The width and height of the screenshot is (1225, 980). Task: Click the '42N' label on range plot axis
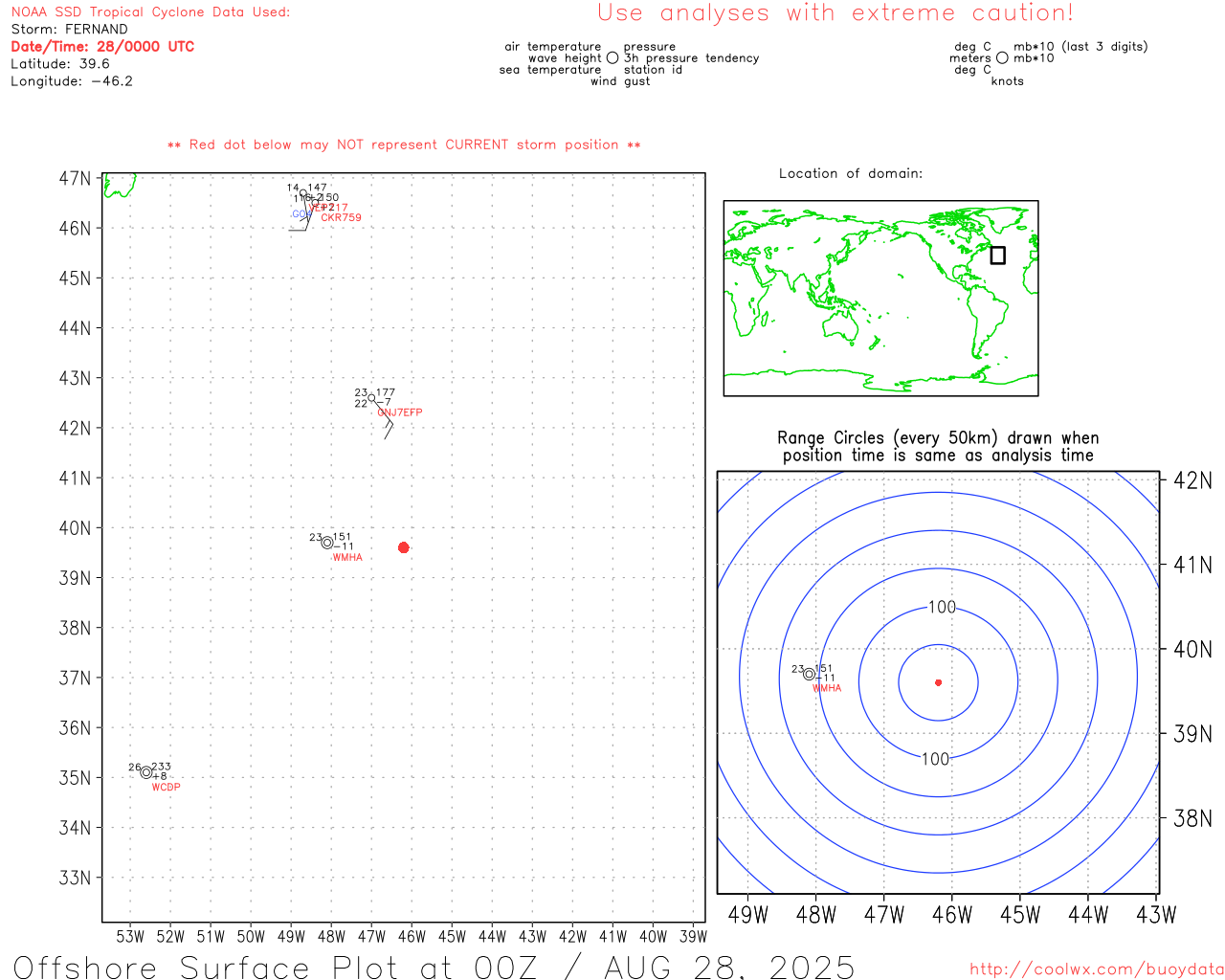click(1192, 480)
